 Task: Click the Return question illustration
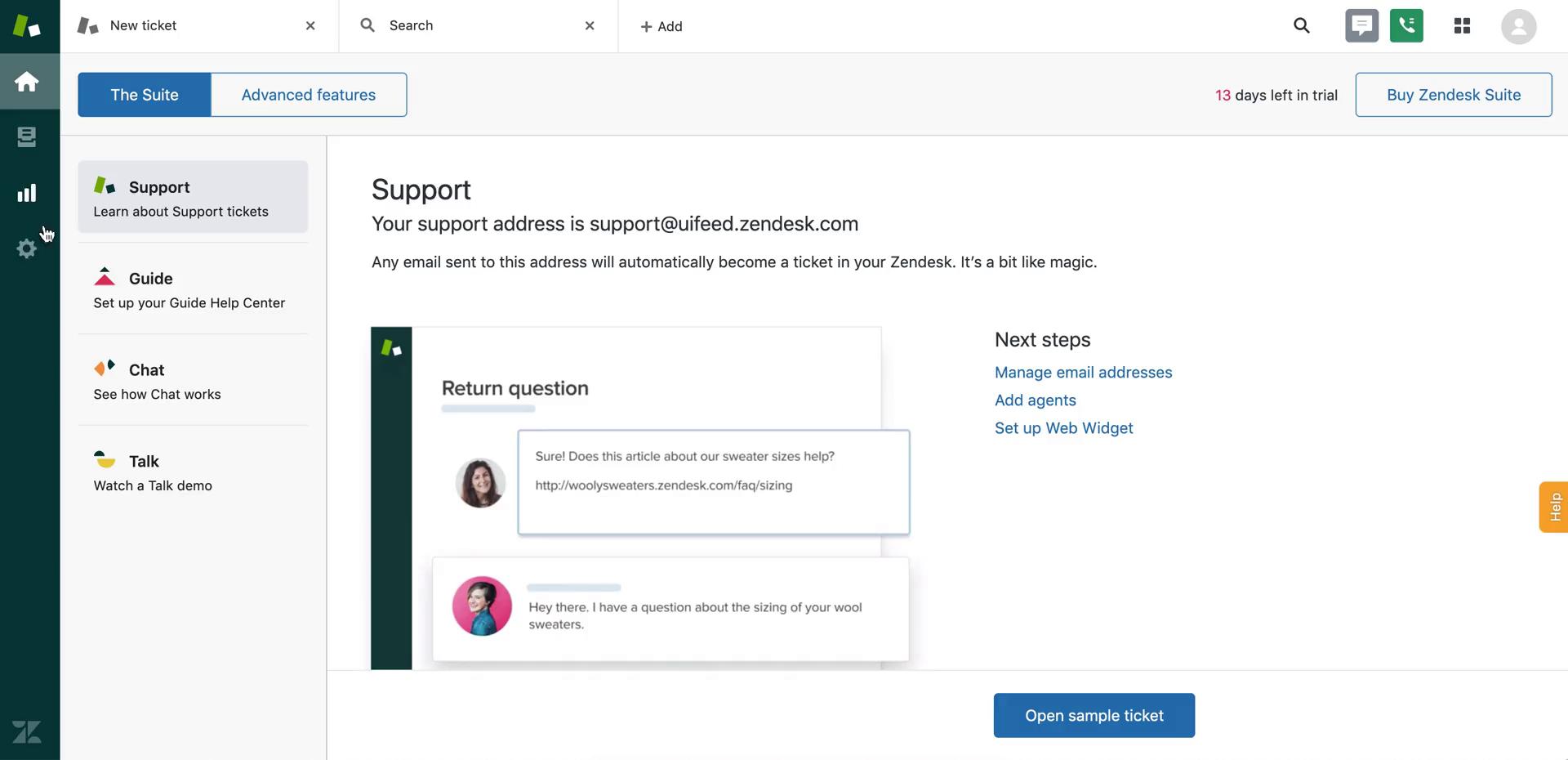[x=640, y=498]
